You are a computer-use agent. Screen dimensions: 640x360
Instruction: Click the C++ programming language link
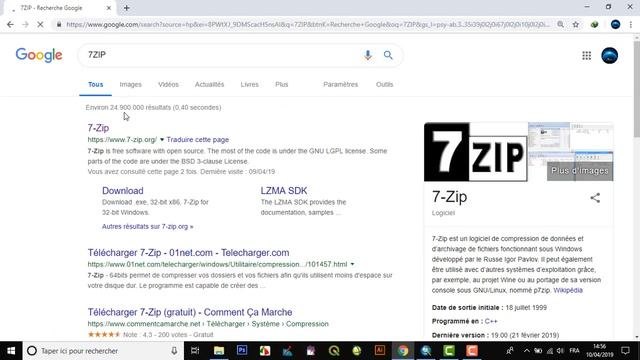tap(491, 321)
